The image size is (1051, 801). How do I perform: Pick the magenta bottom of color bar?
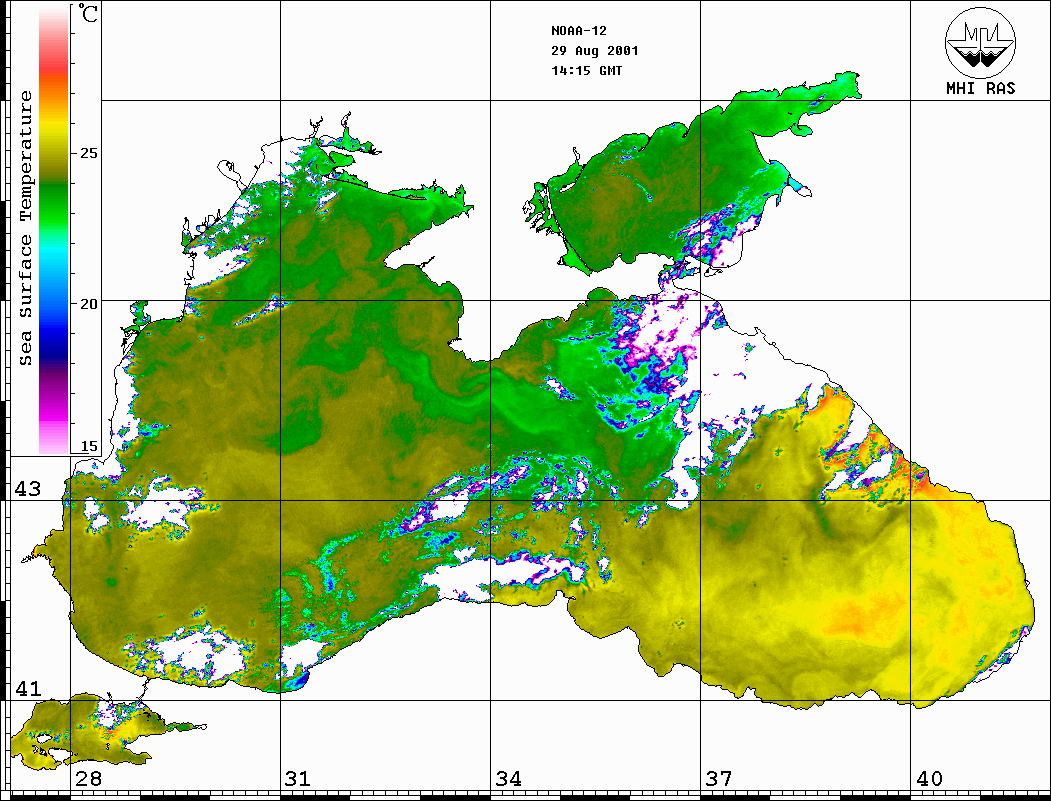(54, 416)
